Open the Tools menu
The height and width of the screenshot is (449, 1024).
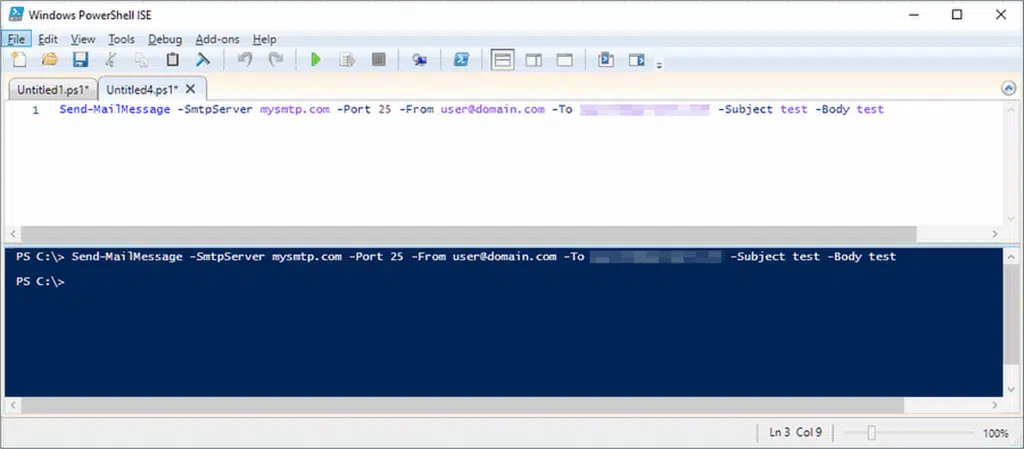click(121, 39)
